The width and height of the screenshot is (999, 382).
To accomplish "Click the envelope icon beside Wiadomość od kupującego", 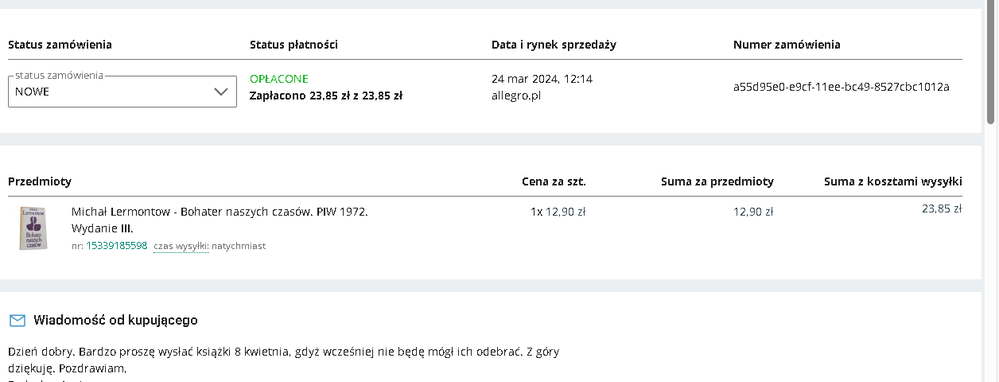I will (x=17, y=320).
